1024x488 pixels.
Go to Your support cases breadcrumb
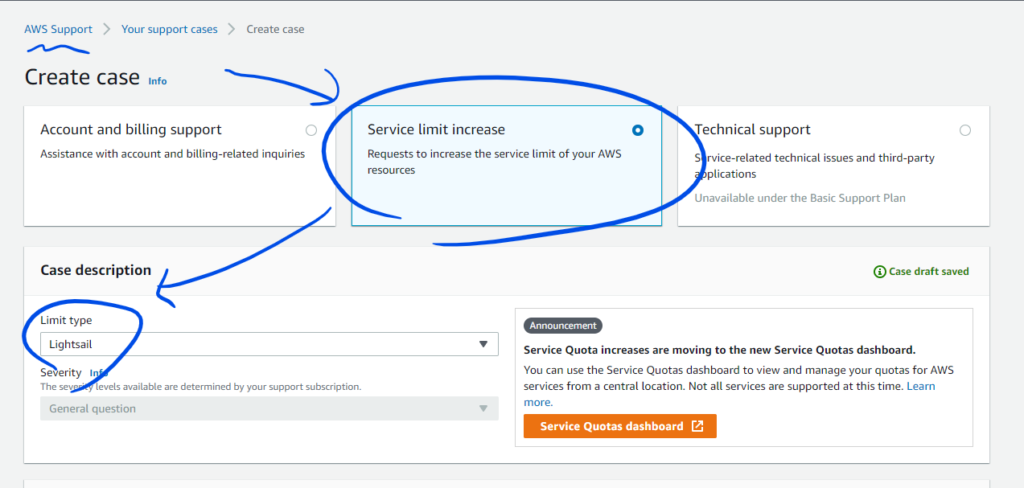pos(169,29)
